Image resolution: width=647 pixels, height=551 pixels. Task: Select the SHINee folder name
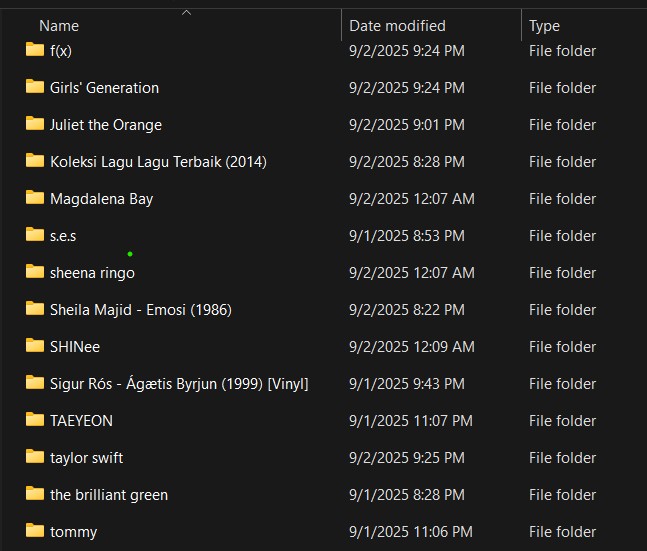pos(75,347)
